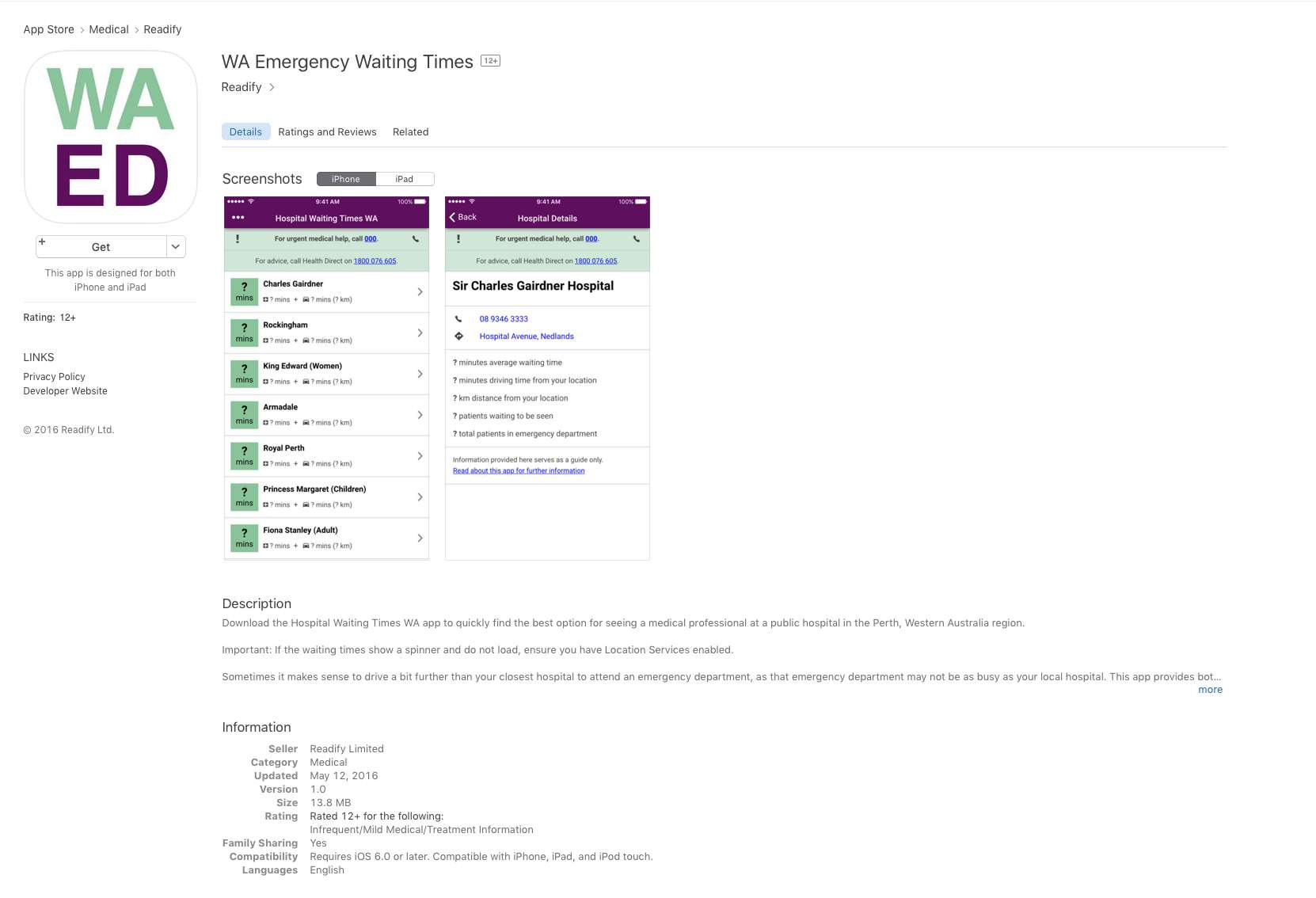The width and height of the screenshot is (1316, 898).
Task: Click the © 2016 Readify Ltd. text
Action: [69, 430]
